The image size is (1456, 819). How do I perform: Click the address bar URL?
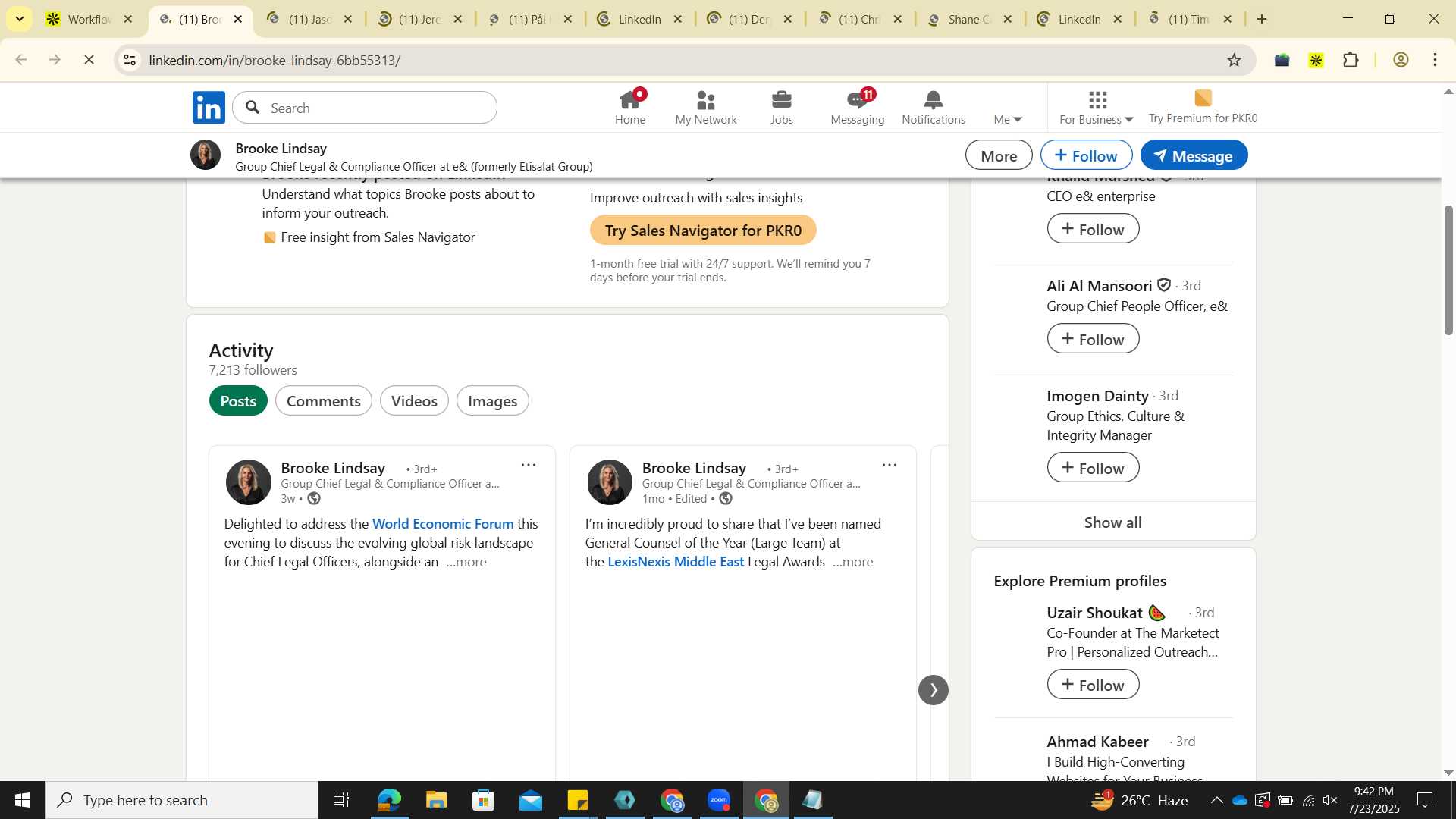(x=275, y=60)
